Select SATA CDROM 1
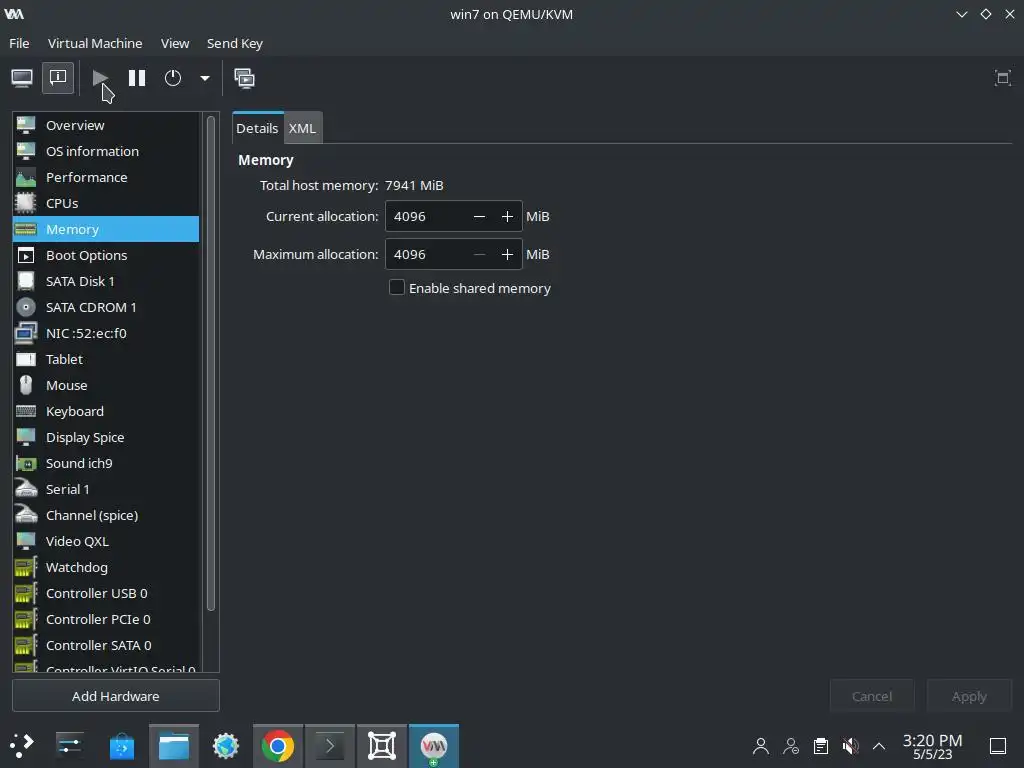 [x=106, y=308]
